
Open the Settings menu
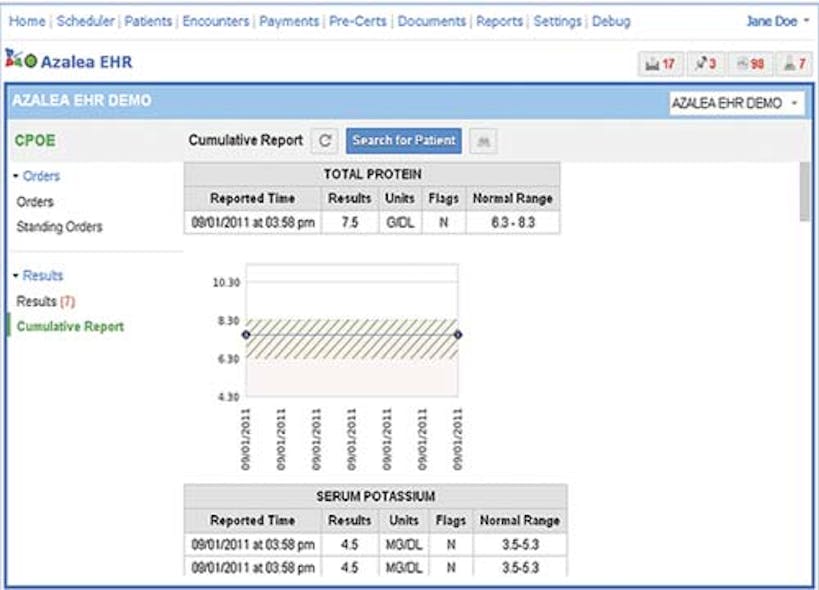[557, 21]
